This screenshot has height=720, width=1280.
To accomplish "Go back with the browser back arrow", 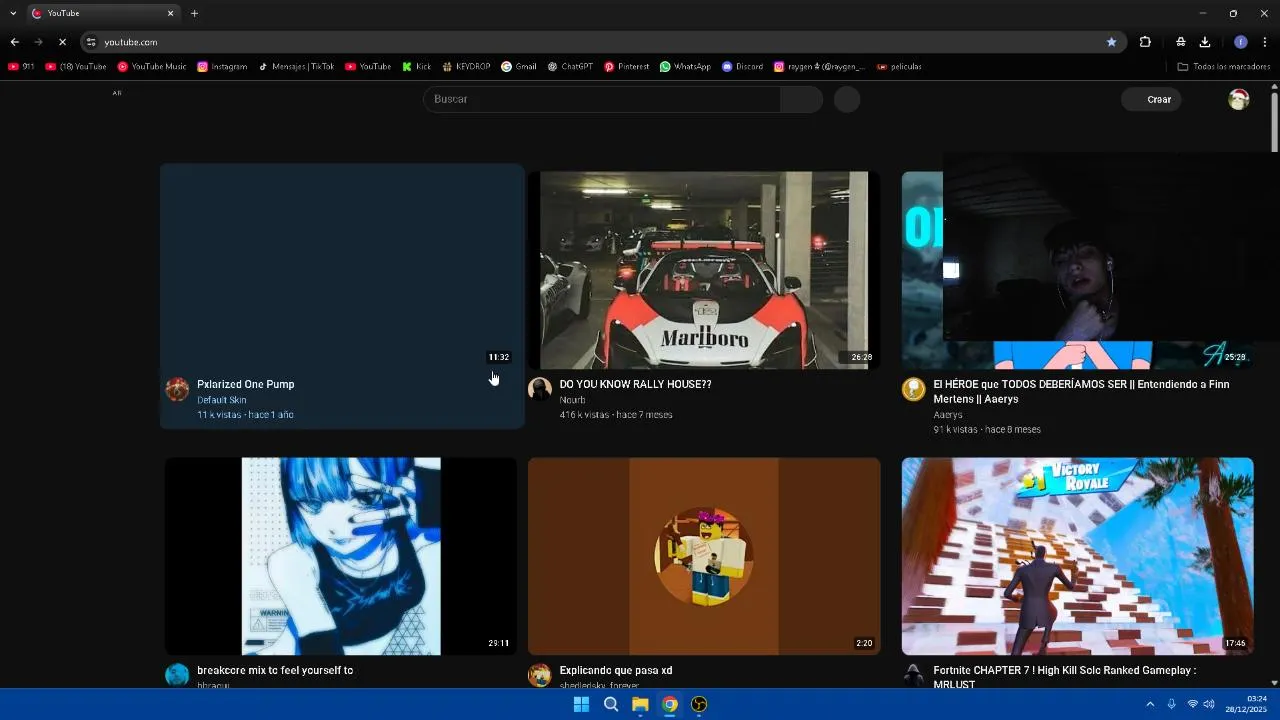I will point(14,42).
